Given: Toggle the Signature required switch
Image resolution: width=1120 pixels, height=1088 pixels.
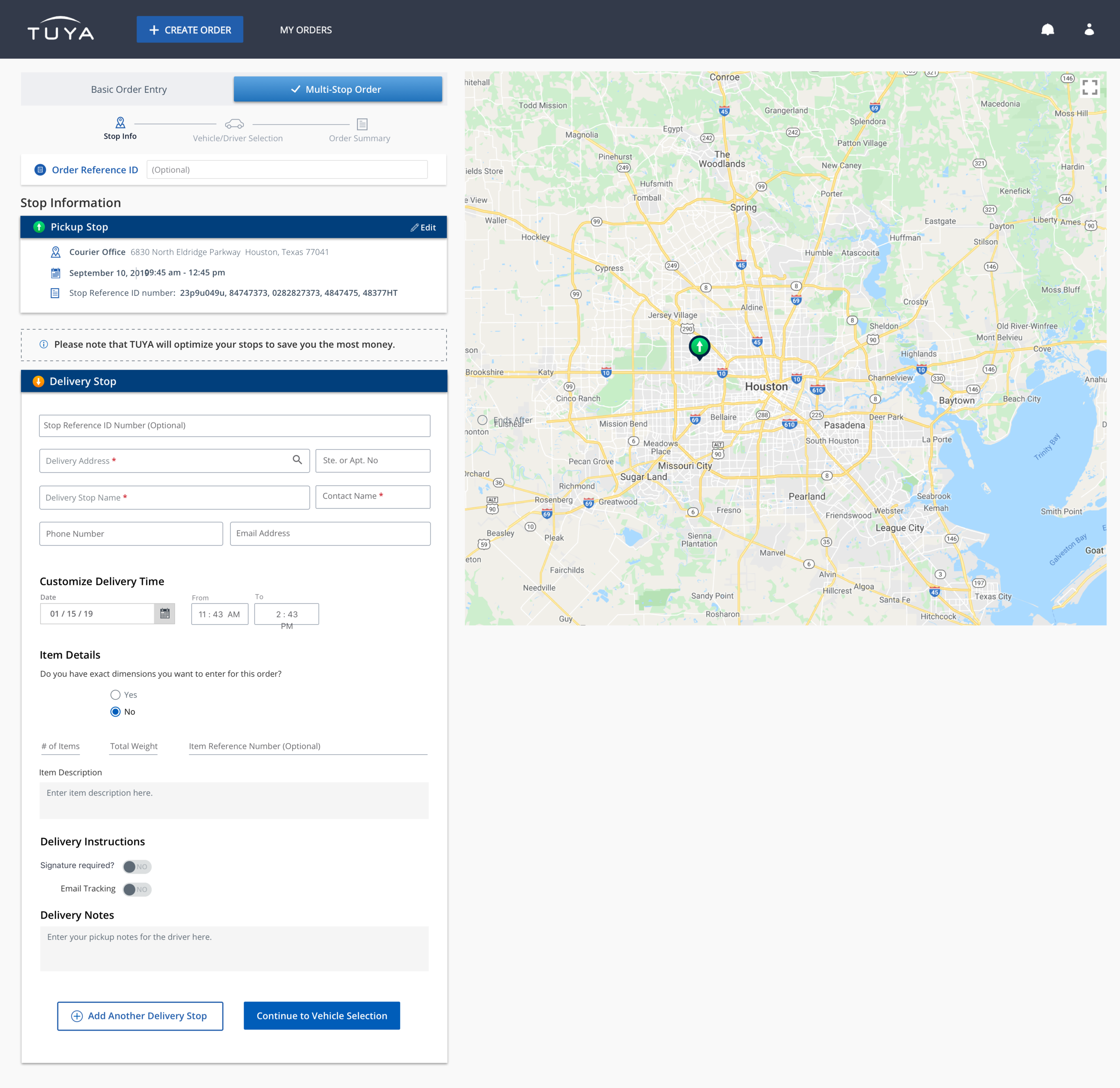Looking at the screenshot, I should point(137,866).
